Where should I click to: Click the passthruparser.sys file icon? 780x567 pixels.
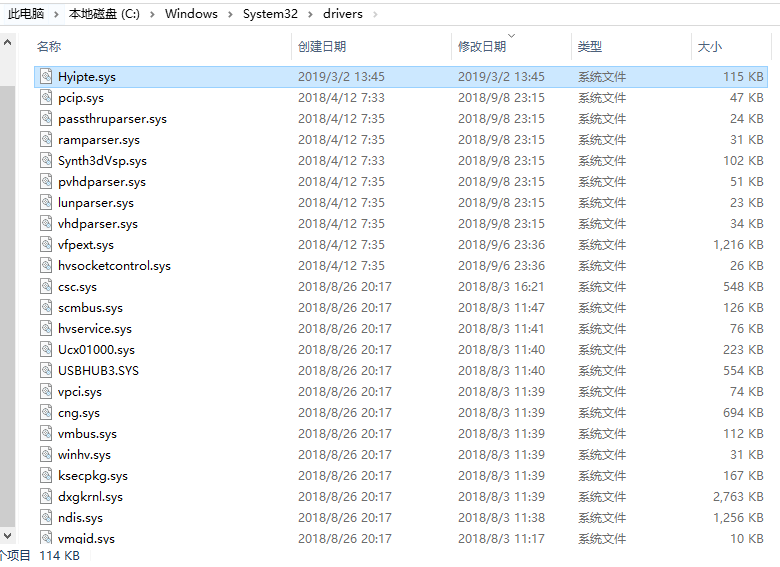[x=46, y=118]
